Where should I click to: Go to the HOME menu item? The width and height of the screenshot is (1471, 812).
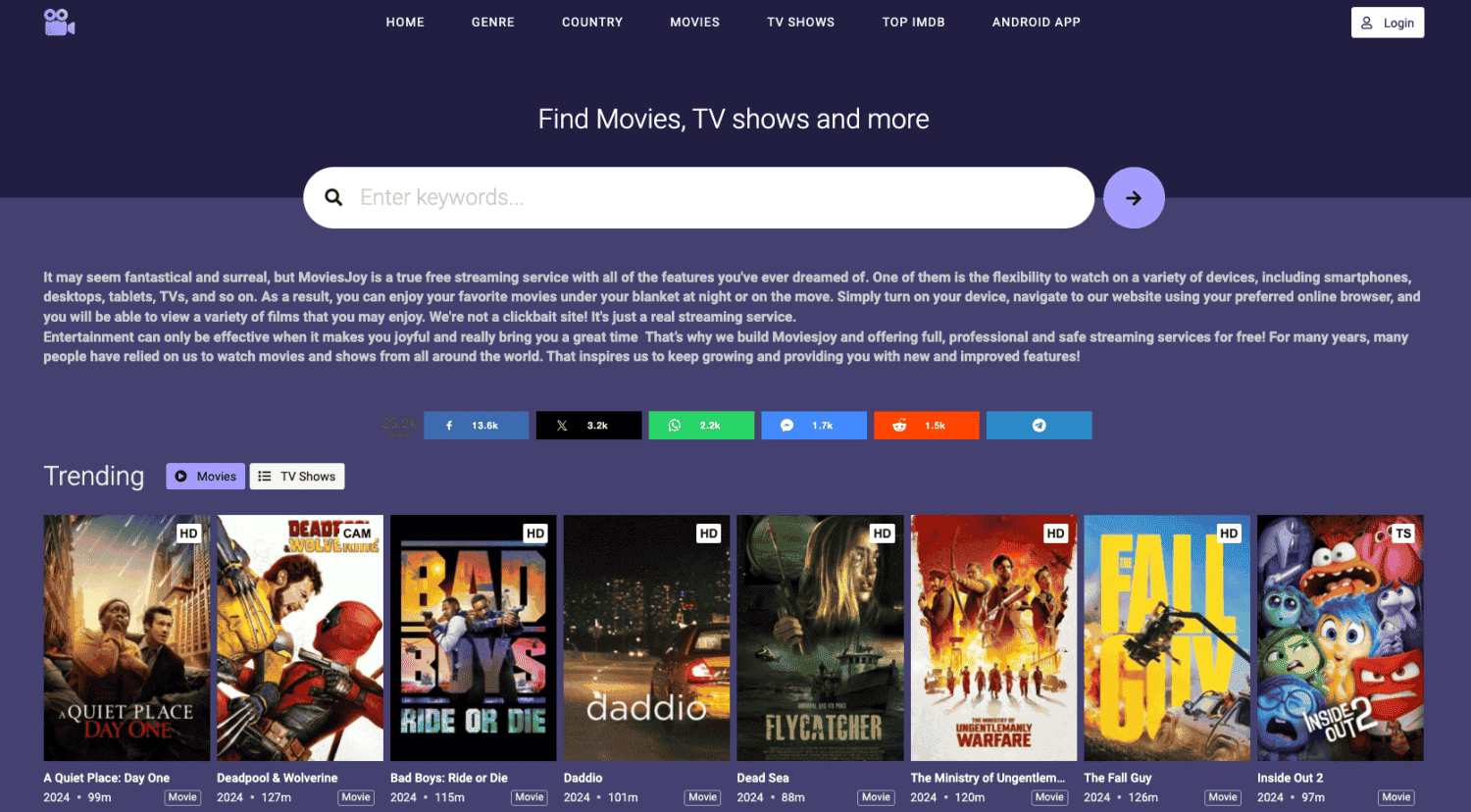[x=405, y=22]
